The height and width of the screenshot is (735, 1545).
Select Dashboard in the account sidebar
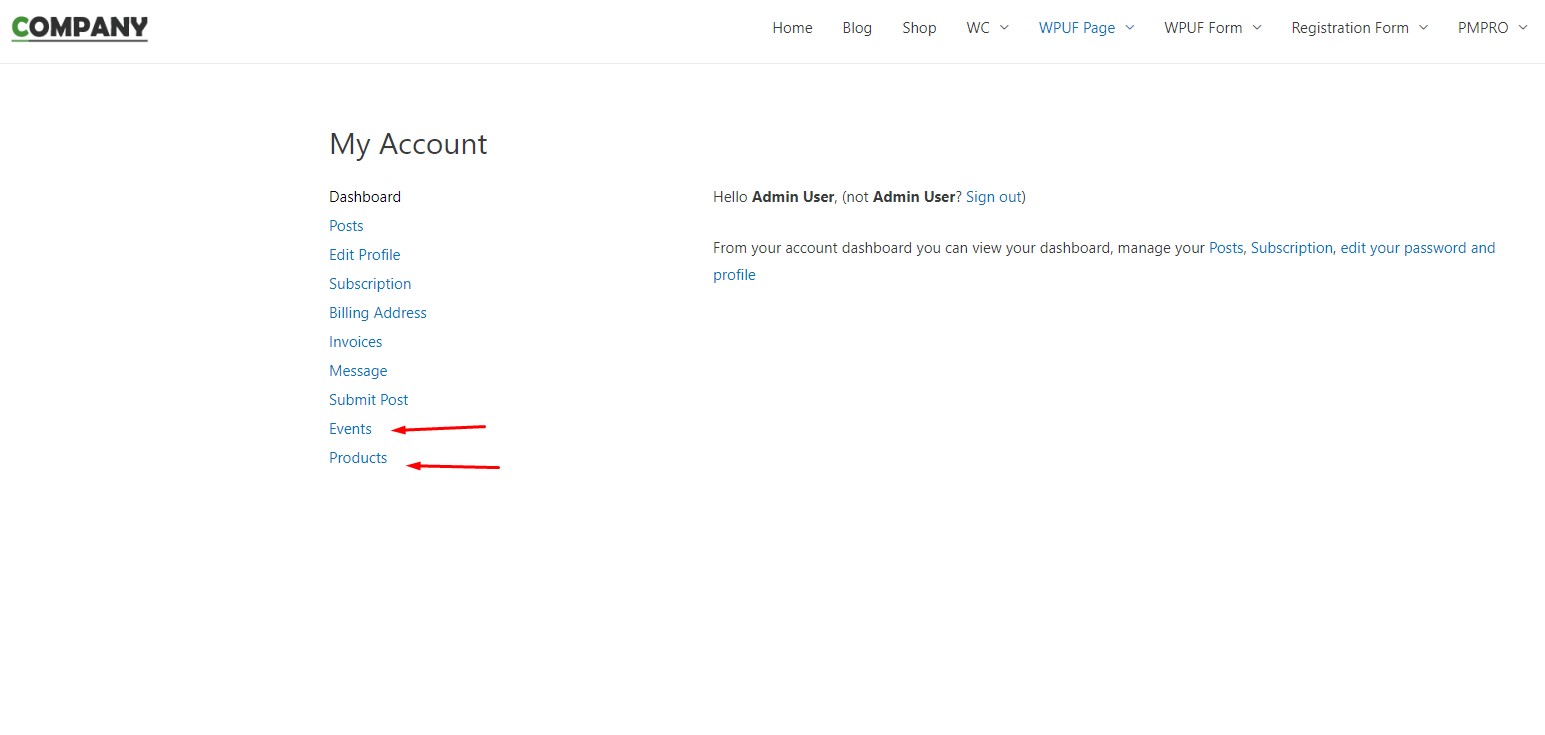(365, 197)
